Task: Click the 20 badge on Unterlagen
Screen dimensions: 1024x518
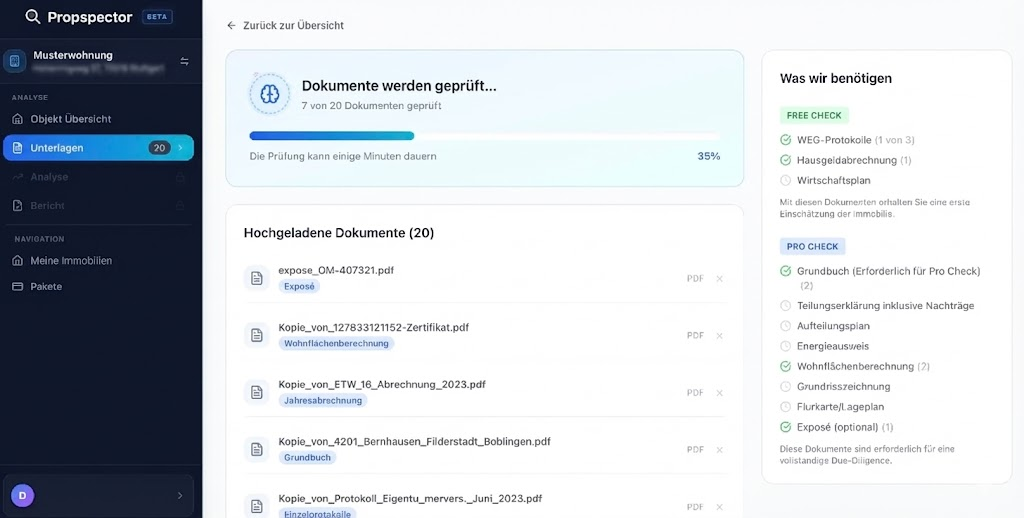Action: click(x=159, y=148)
